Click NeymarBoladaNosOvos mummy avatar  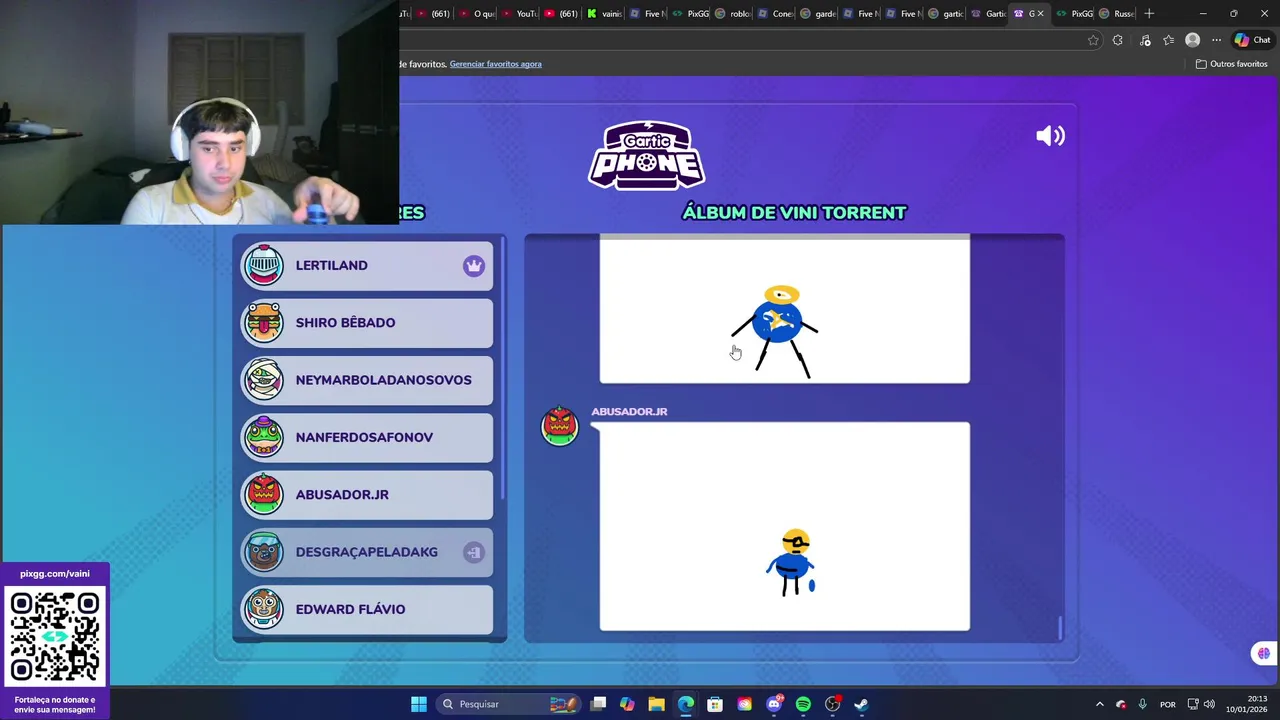click(264, 380)
